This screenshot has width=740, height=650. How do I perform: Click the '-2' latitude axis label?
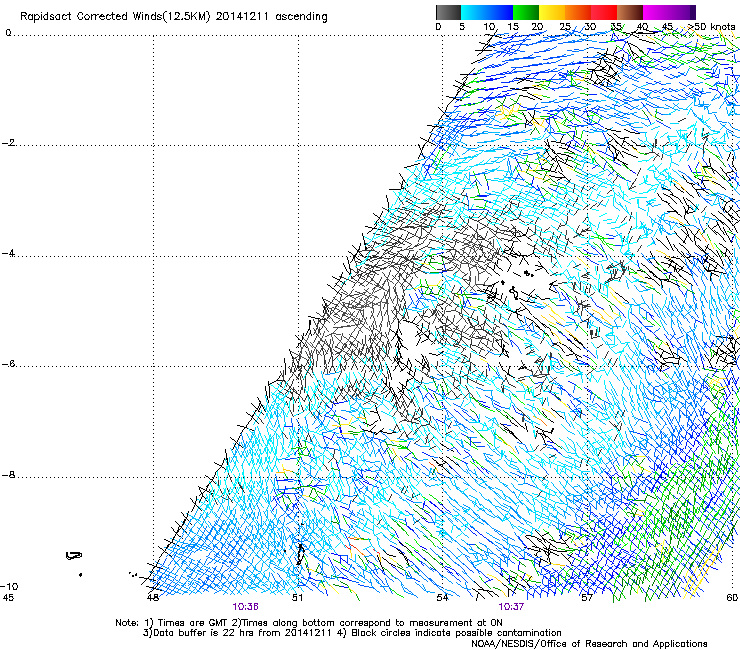click(9, 143)
